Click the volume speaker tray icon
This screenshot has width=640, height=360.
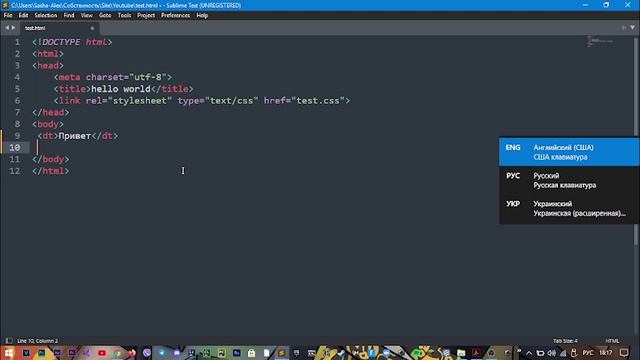552,353
